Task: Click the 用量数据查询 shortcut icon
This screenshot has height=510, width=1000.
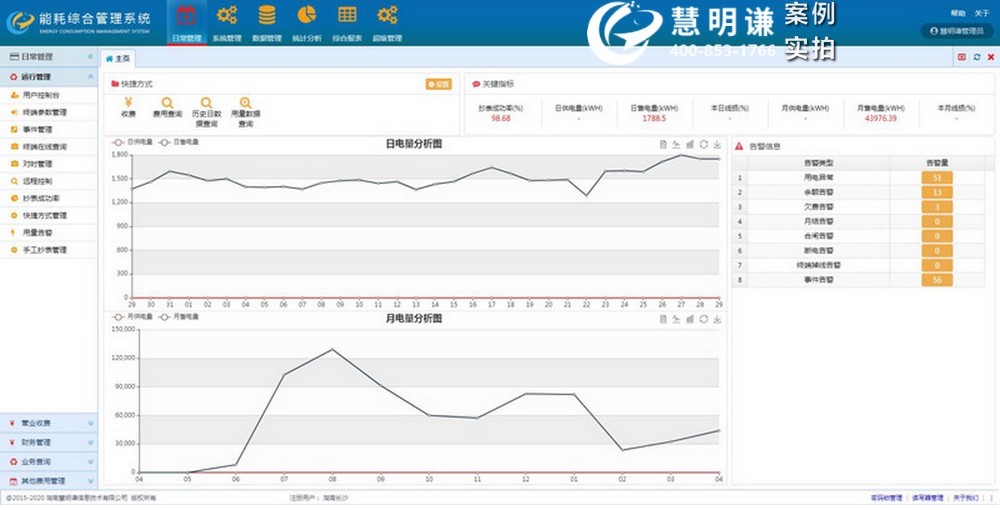Action: click(x=245, y=103)
